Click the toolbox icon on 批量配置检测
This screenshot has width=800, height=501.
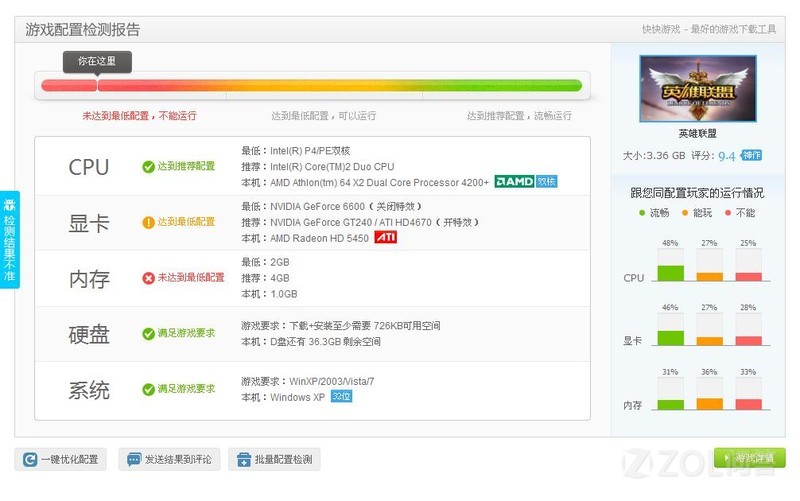244,460
